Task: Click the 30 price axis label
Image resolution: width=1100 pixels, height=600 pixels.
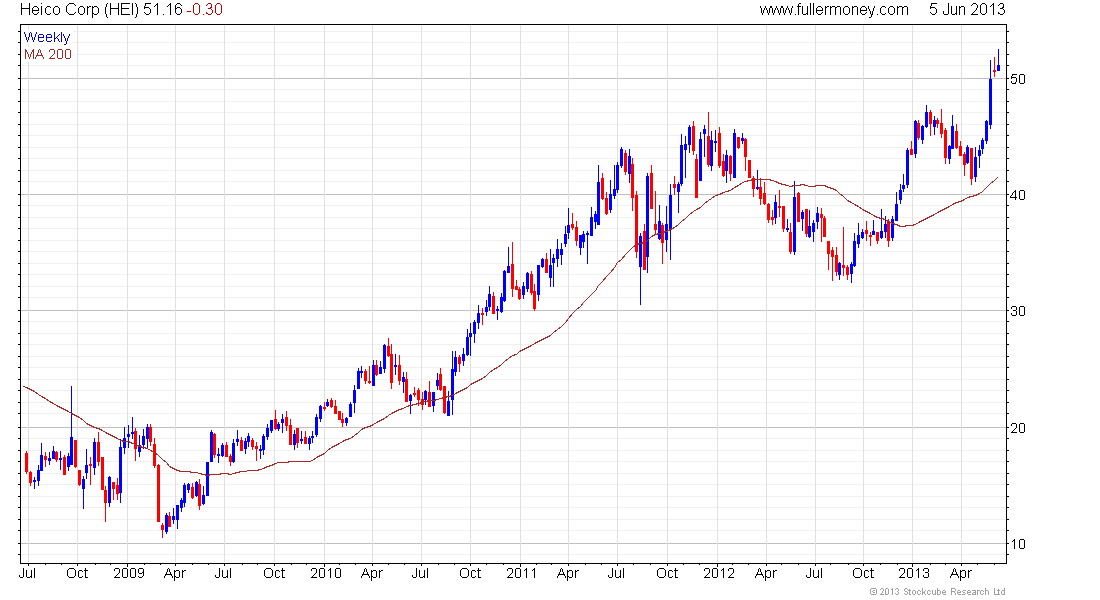Action: (x=1017, y=311)
